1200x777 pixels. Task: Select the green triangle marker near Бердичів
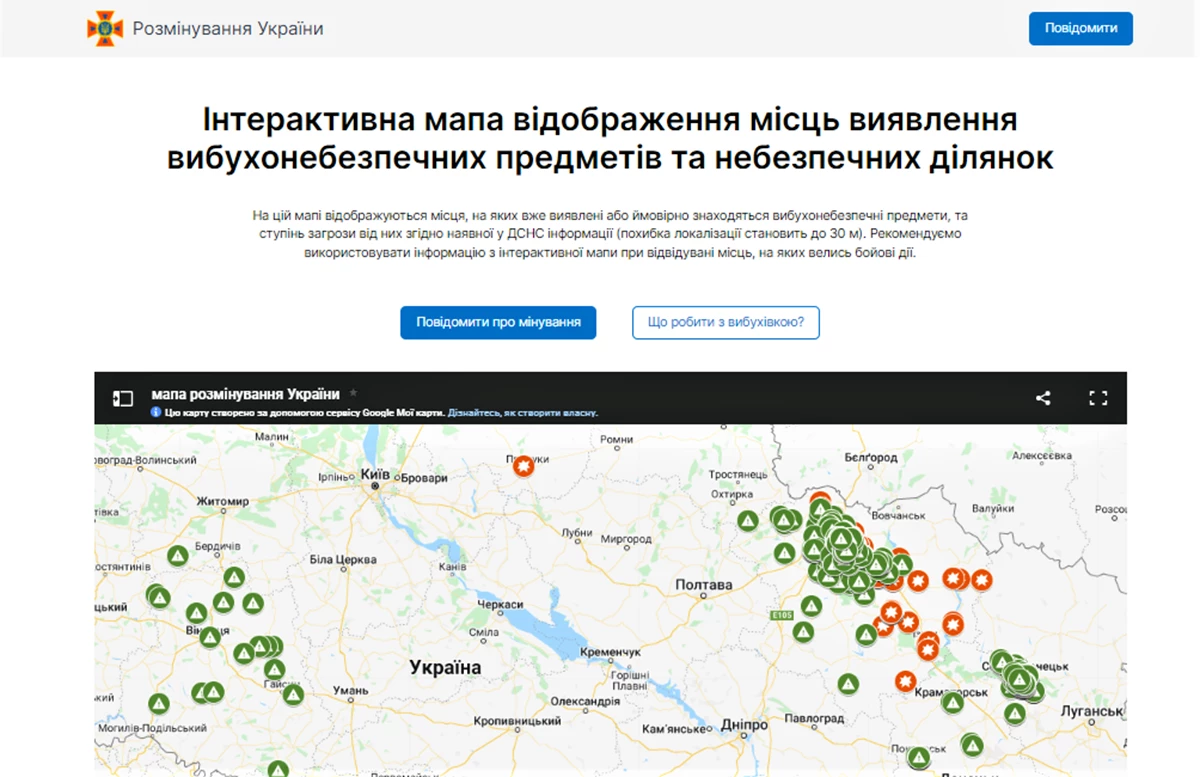(x=178, y=556)
